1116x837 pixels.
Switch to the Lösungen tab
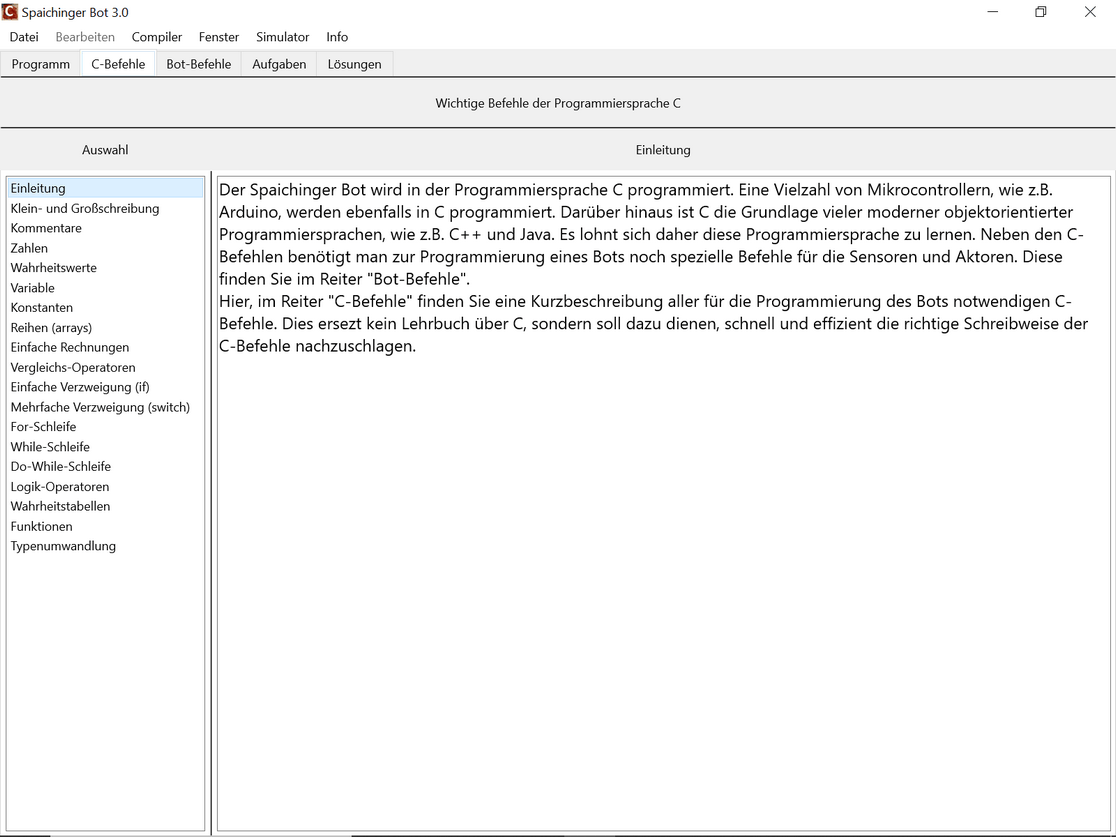point(354,64)
